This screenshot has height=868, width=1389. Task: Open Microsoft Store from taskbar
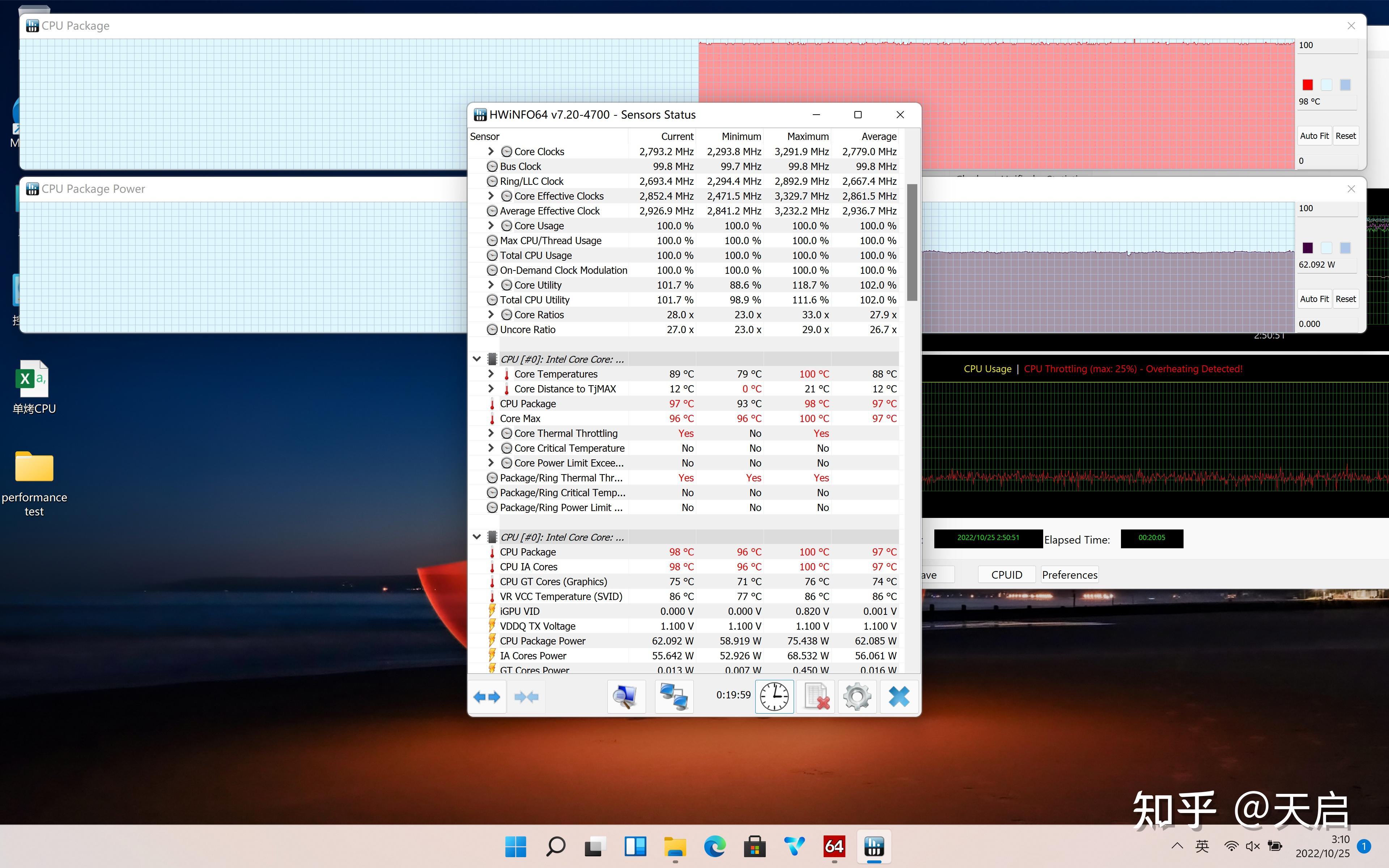tap(755, 846)
